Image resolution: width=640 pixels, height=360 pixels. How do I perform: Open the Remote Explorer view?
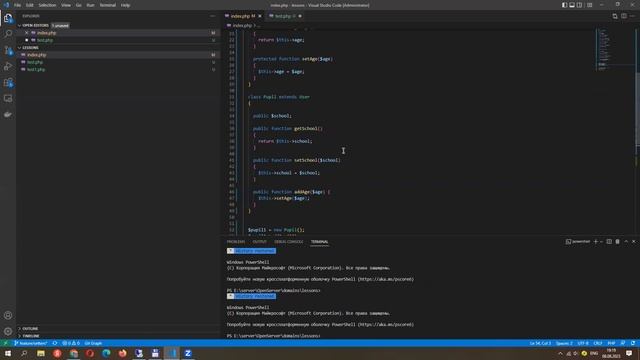point(8,98)
